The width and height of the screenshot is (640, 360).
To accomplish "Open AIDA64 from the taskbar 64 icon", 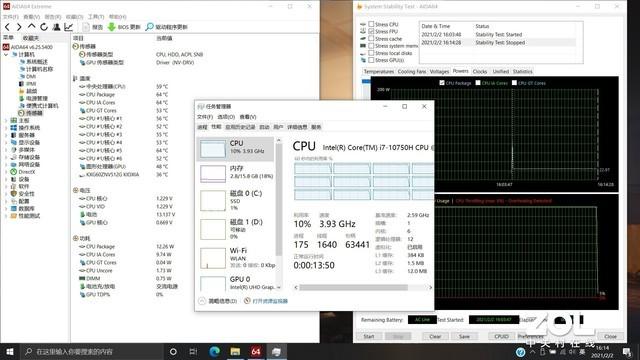I will pos(256,351).
